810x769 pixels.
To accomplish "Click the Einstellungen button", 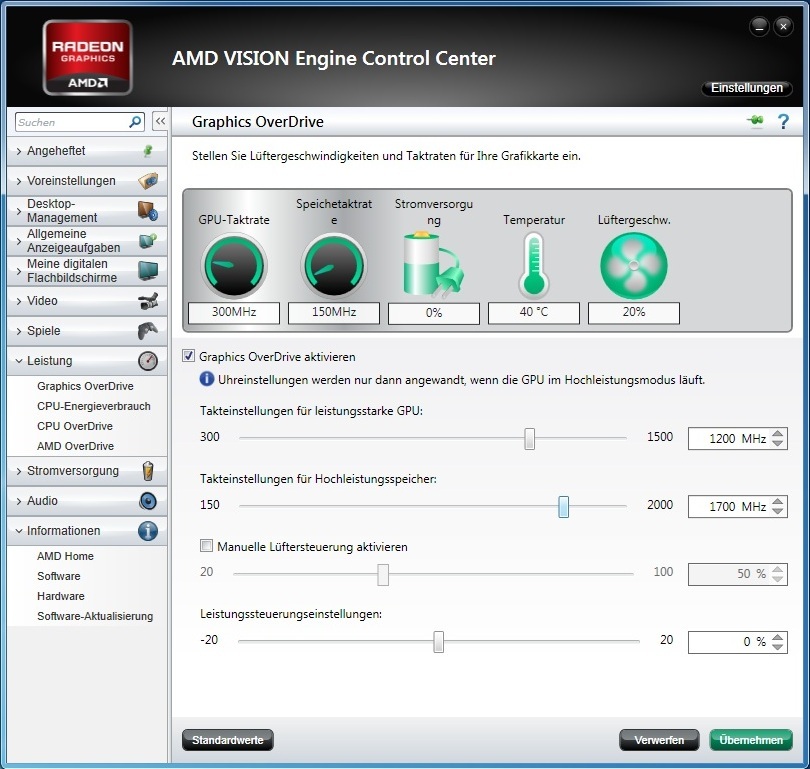I will coord(746,88).
